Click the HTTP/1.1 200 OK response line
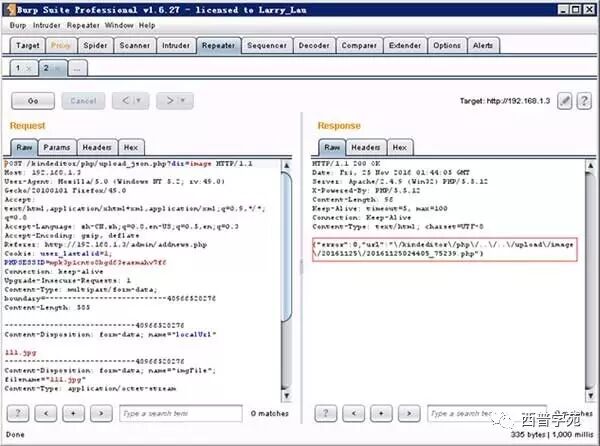The image size is (600, 446). (x=346, y=163)
